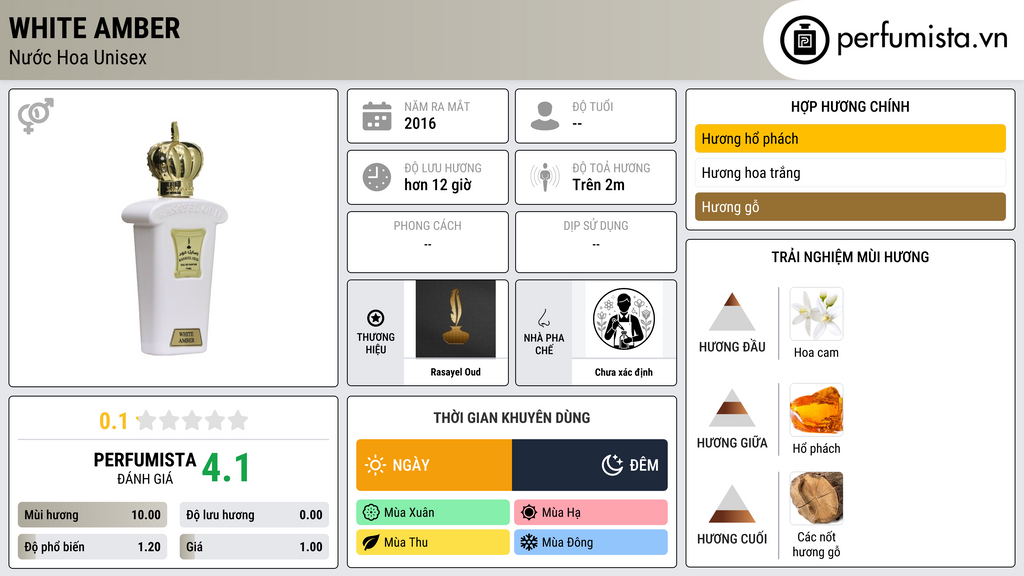Click the snowflake icon for Mùa Đông
Image resolution: width=1024 pixels, height=576 pixels.
(x=529, y=542)
